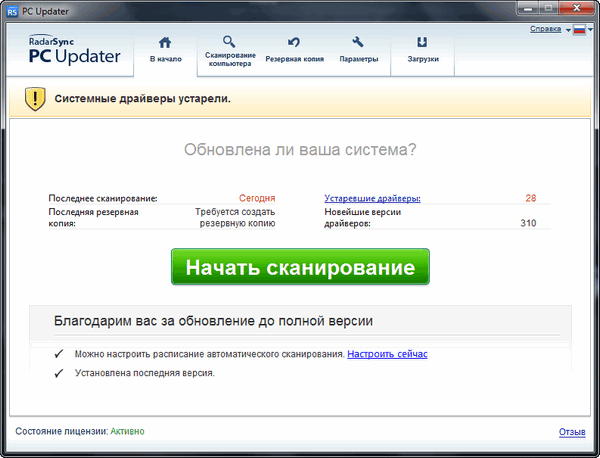Click Системные драйверы устарели message
The height and width of the screenshot is (458, 600).
[x=142, y=99]
